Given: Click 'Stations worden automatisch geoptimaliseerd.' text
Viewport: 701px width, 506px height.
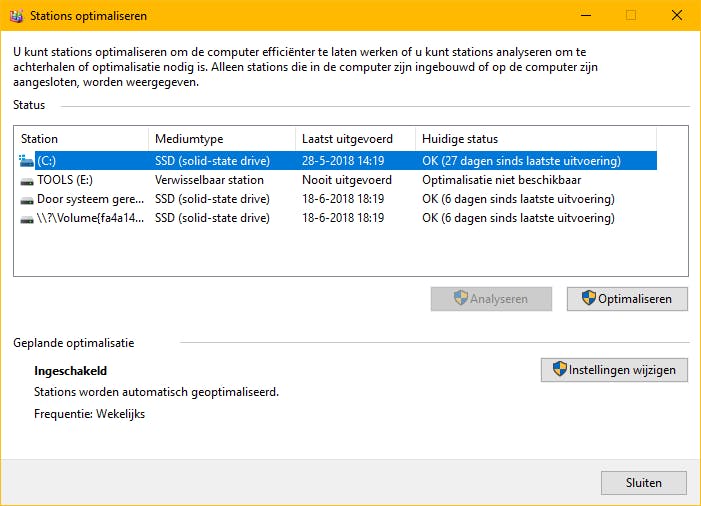Looking at the screenshot, I should [x=156, y=392].
